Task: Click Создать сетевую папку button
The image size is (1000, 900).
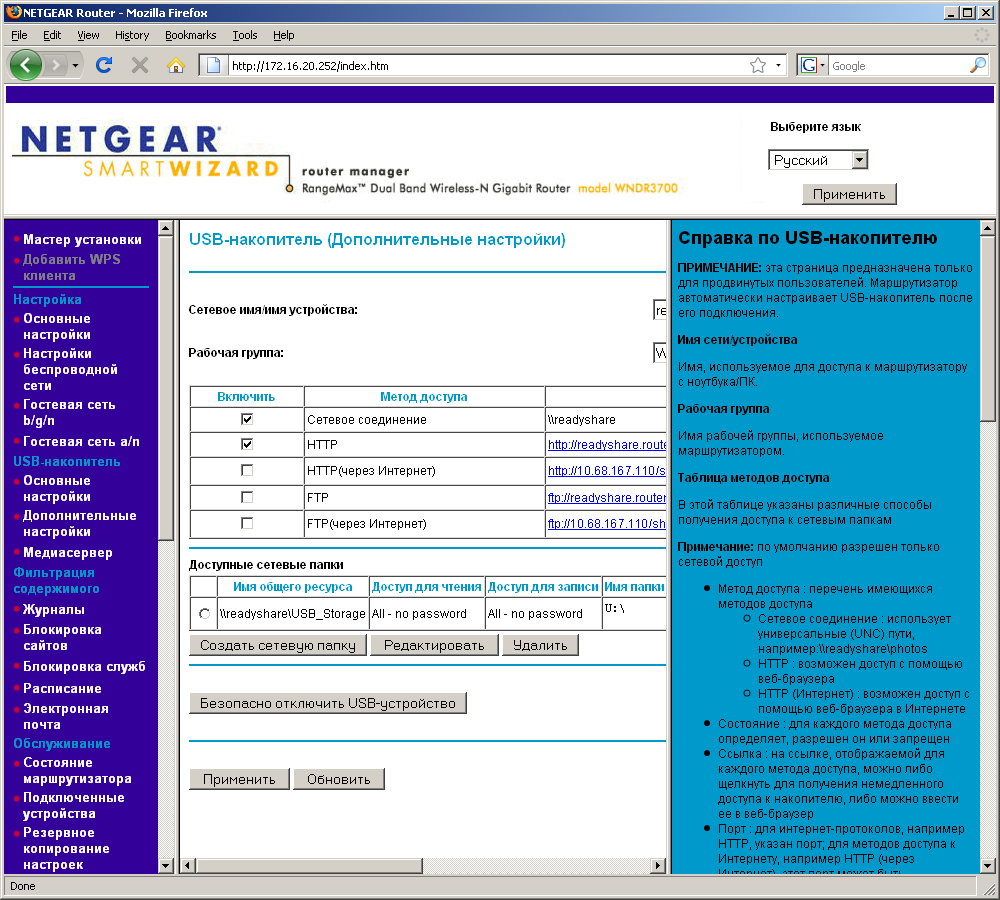Action: point(277,645)
